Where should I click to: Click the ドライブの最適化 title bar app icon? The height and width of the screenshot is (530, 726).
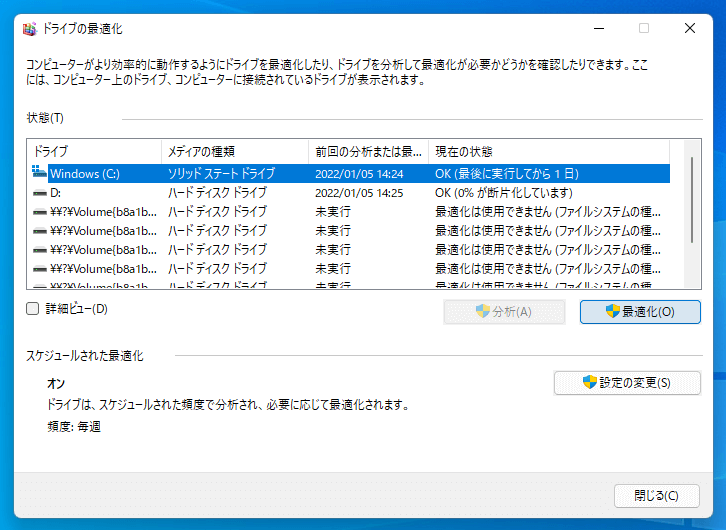[30, 29]
